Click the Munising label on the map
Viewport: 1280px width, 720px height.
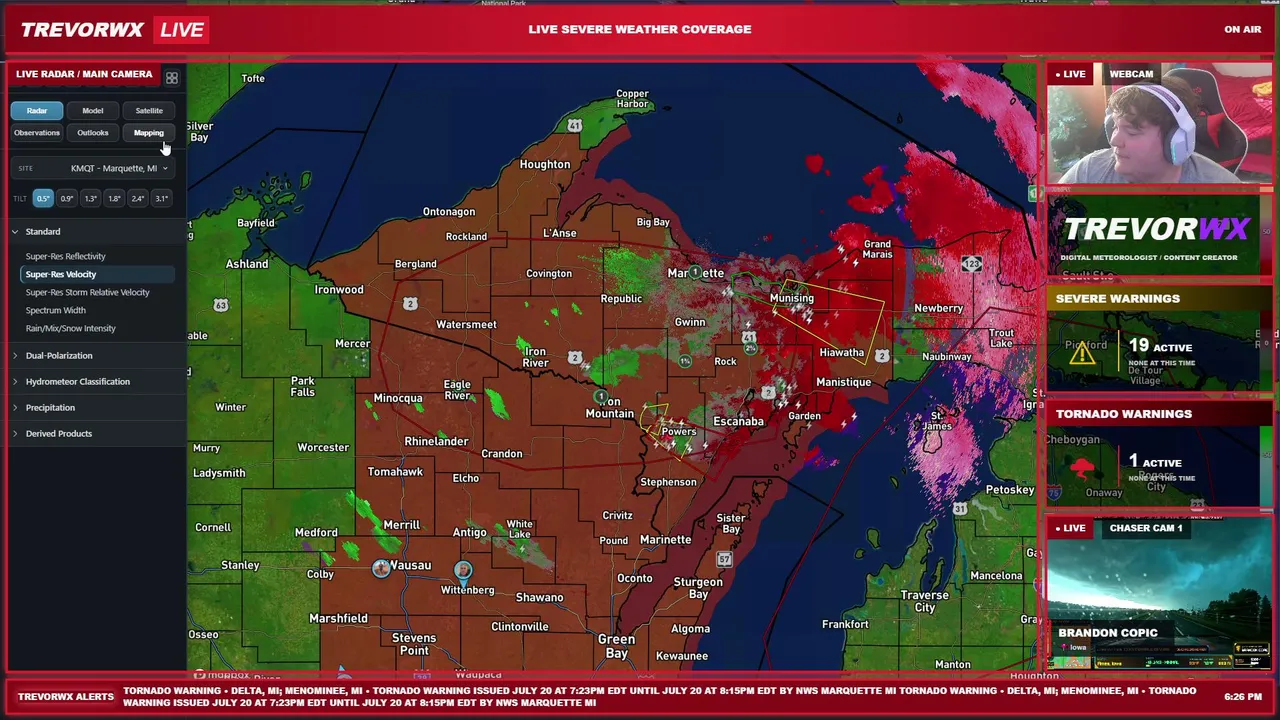792,298
